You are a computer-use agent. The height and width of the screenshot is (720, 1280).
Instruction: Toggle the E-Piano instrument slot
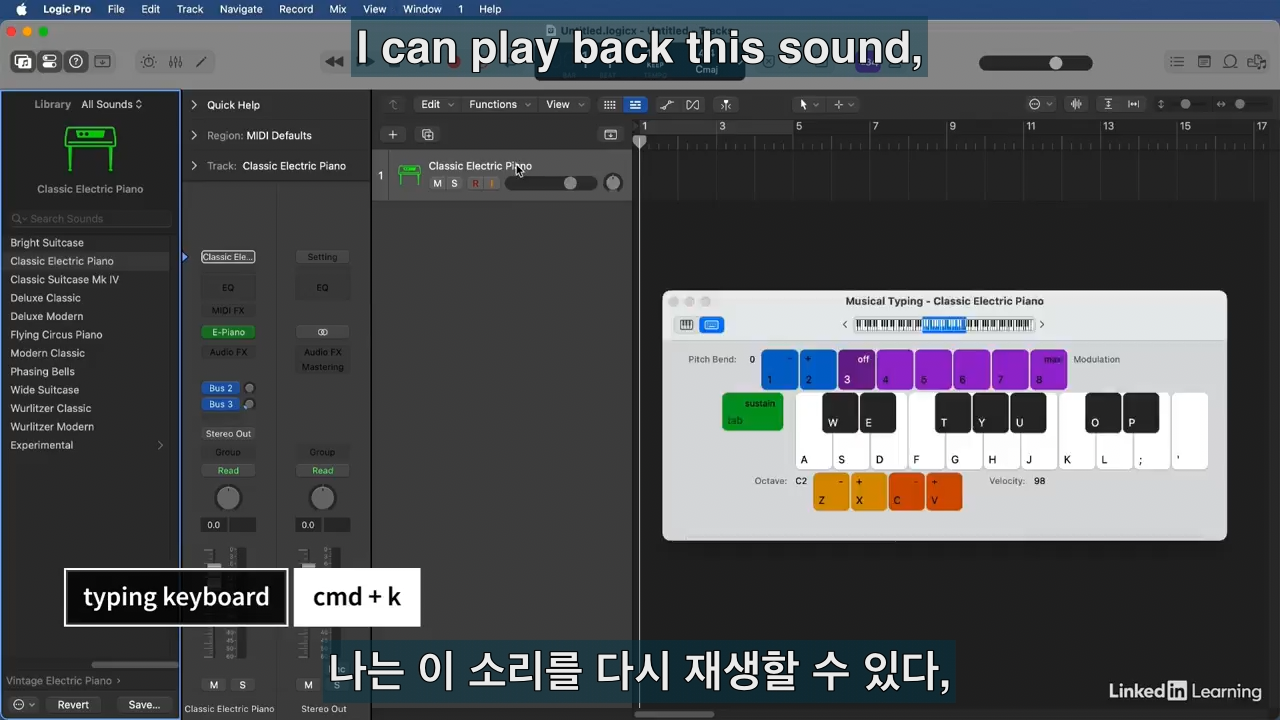tap(228, 332)
